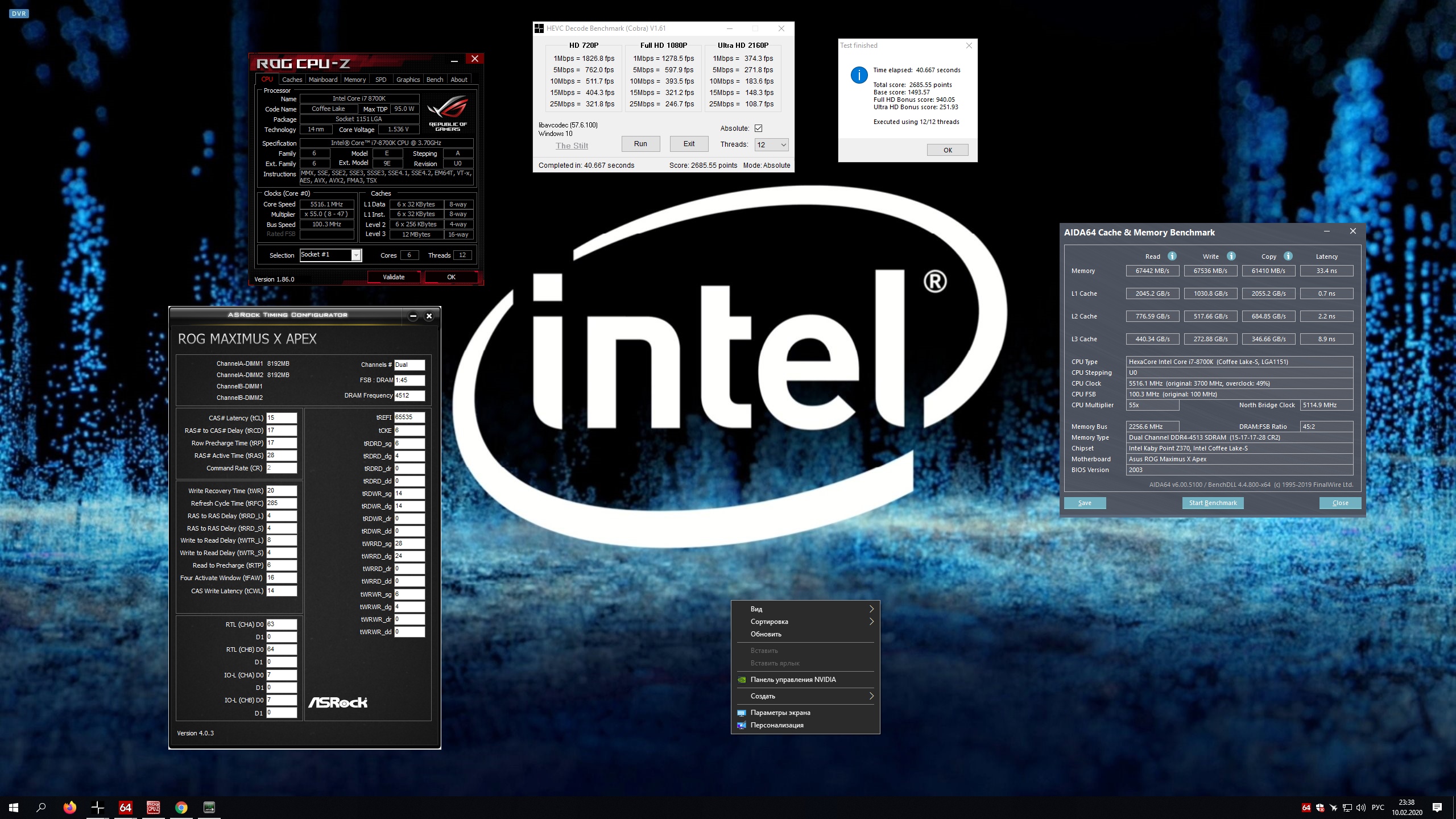Click the ASRock logo in Timing Configurator
1456x819 pixels.
338,702
